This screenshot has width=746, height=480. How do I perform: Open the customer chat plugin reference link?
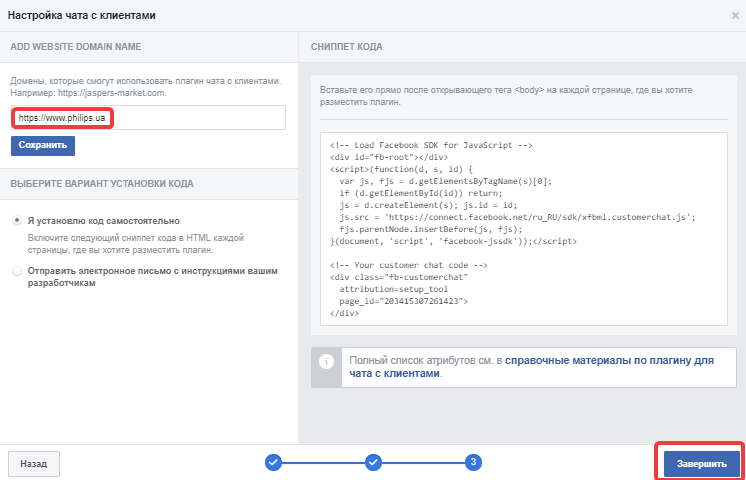[531, 367]
